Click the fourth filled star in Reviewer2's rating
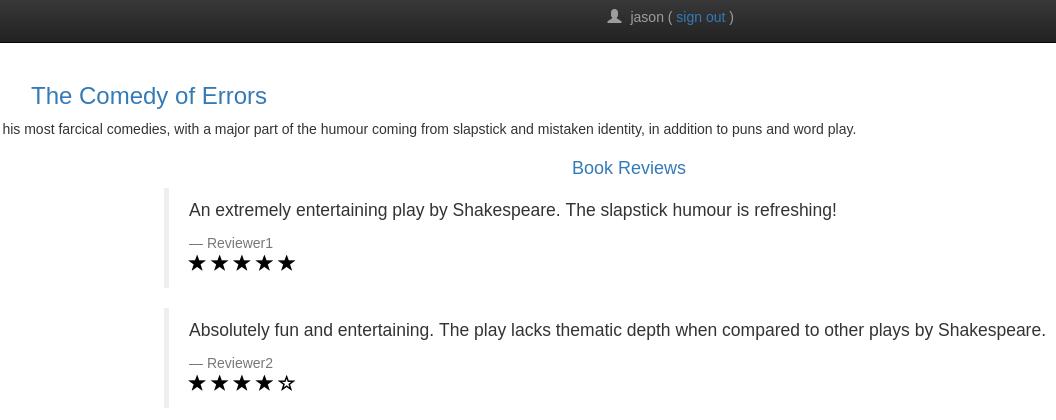Image resolution: width=1056 pixels, height=420 pixels. (x=264, y=383)
